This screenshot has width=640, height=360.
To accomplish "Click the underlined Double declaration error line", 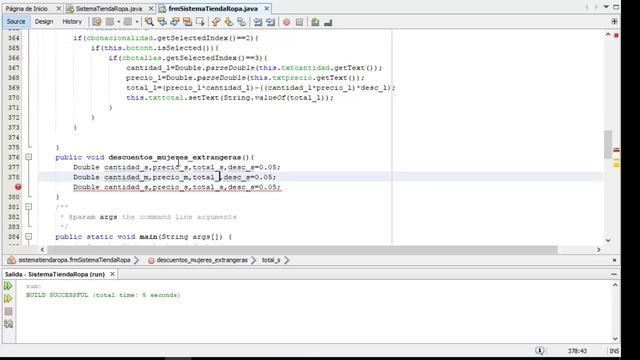I will coord(177,187).
